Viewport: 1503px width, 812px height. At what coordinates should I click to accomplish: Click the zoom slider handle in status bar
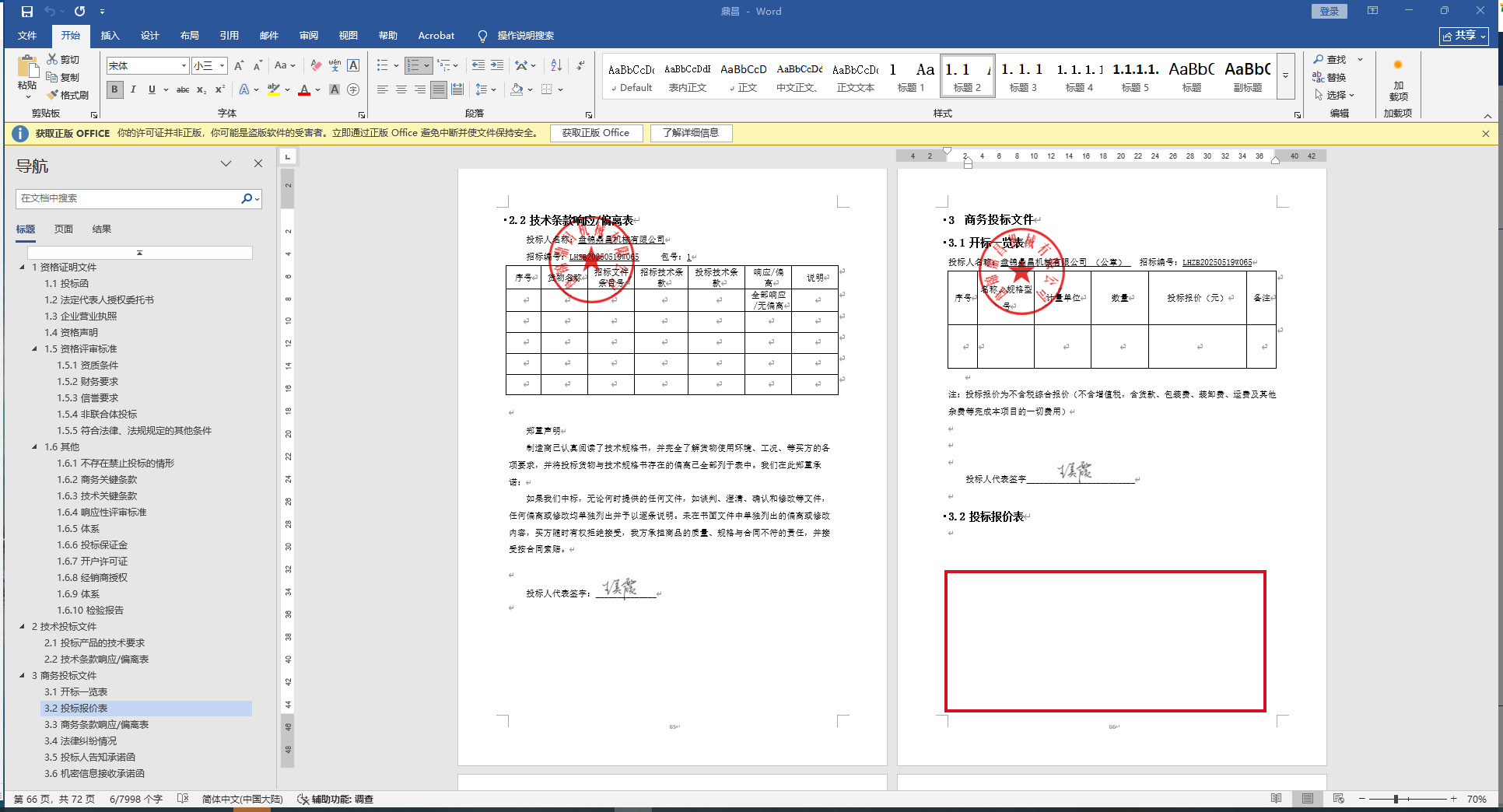[1396, 799]
